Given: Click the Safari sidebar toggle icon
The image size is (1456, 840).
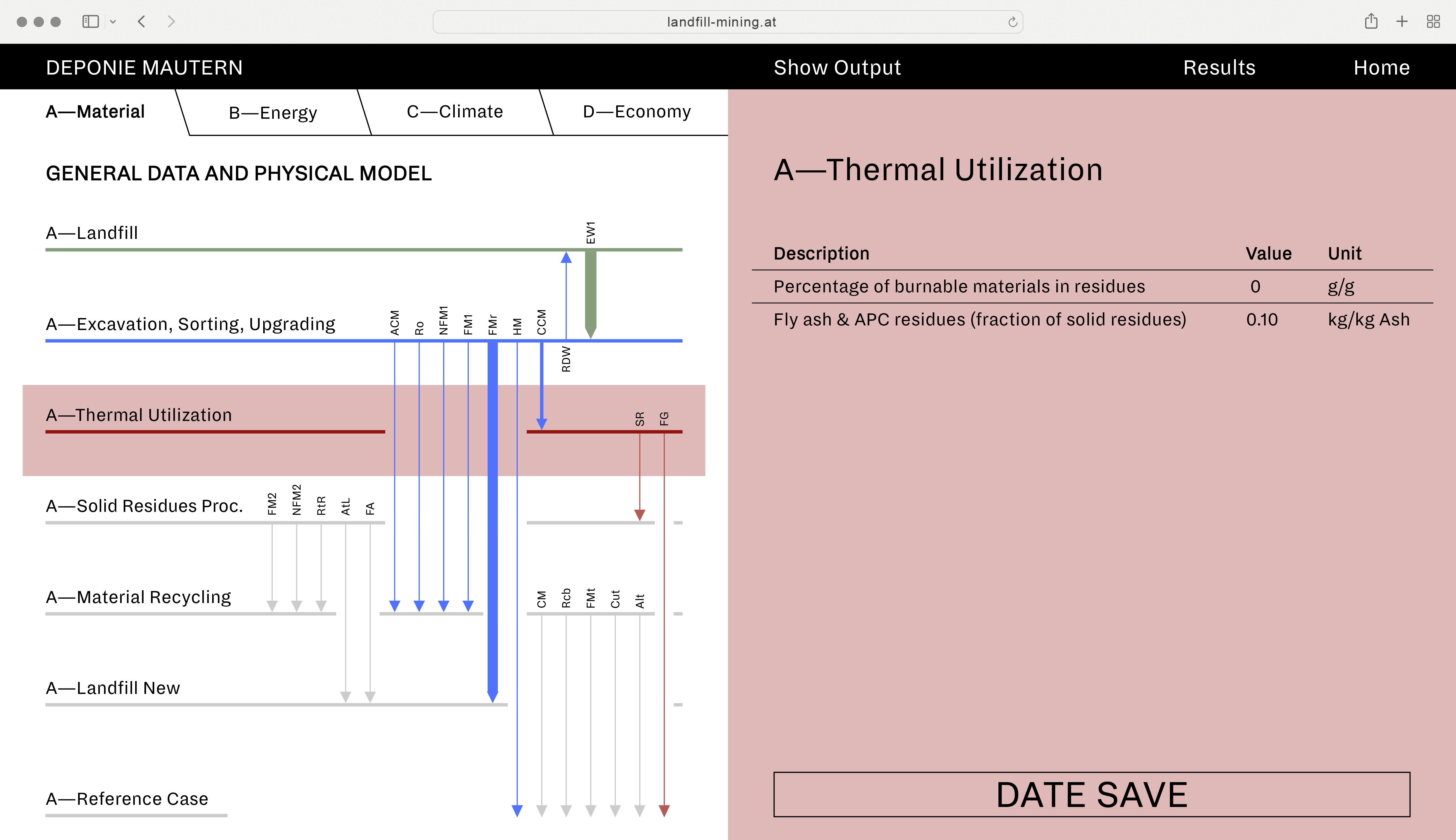Looking at the screenshot, I should 91,22.
